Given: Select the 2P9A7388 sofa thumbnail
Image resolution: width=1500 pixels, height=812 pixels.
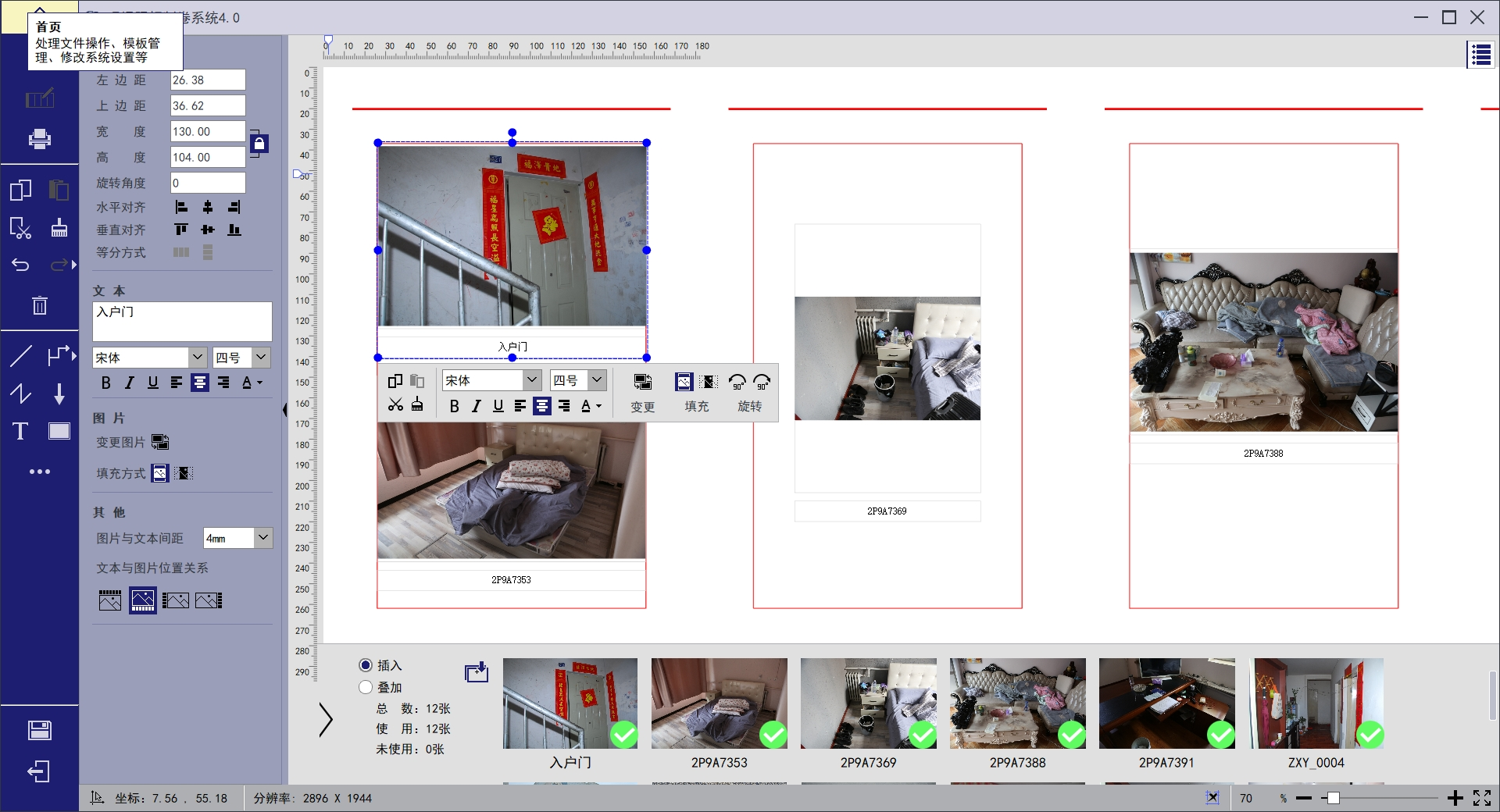Looking at the screenshot, I should coord(1017,703).
